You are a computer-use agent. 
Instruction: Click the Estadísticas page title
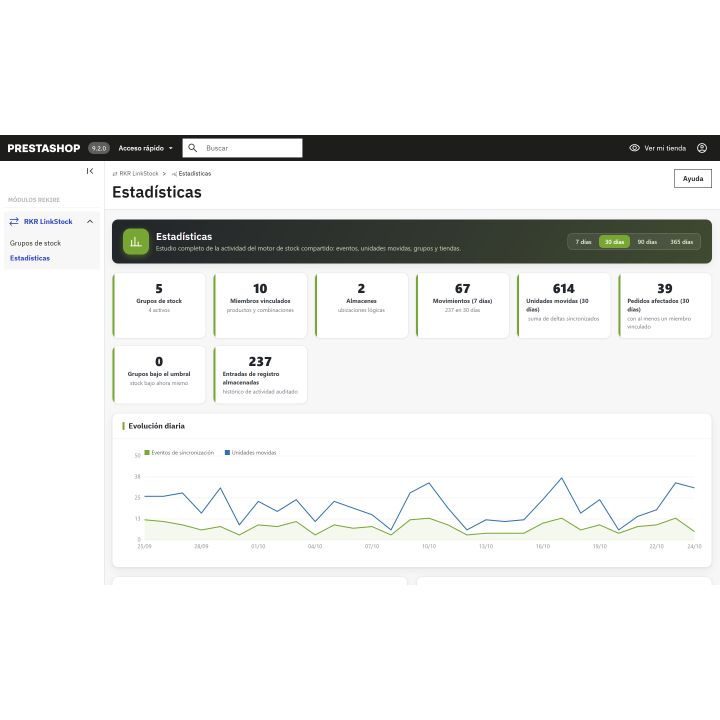157,192
